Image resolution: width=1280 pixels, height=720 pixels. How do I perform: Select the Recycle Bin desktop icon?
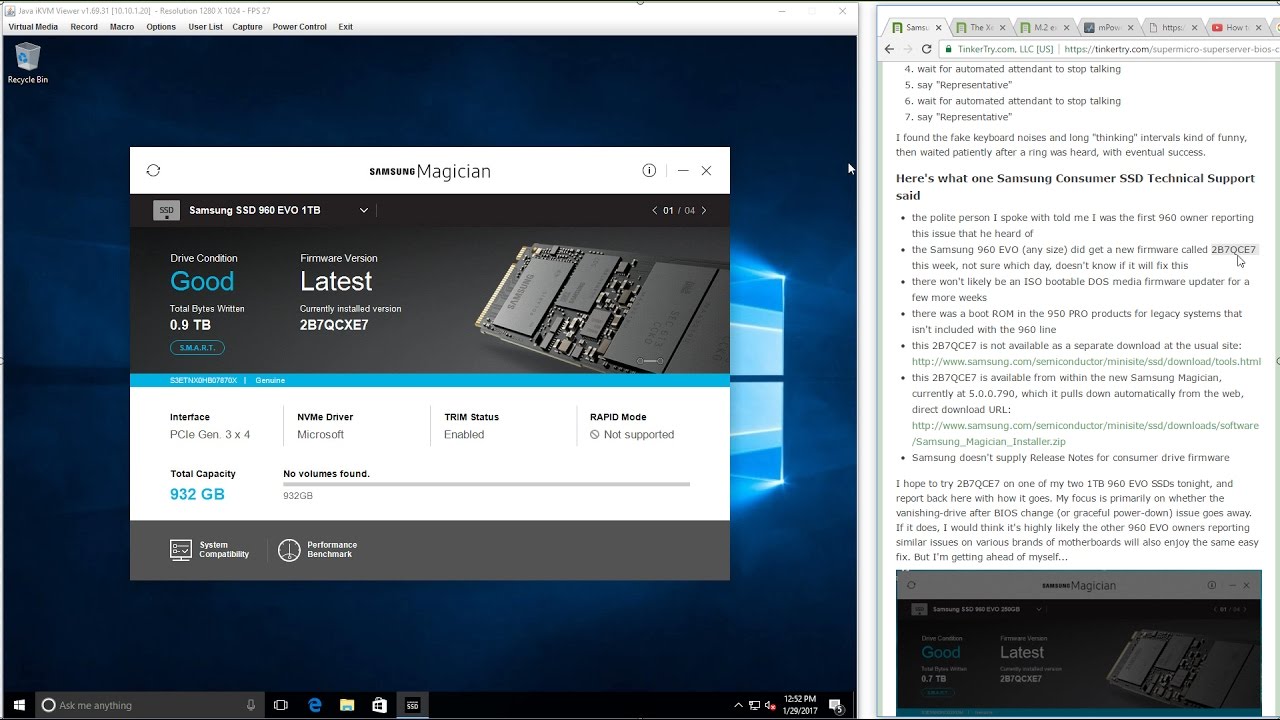pyautogui.click(x=28, y=63)
